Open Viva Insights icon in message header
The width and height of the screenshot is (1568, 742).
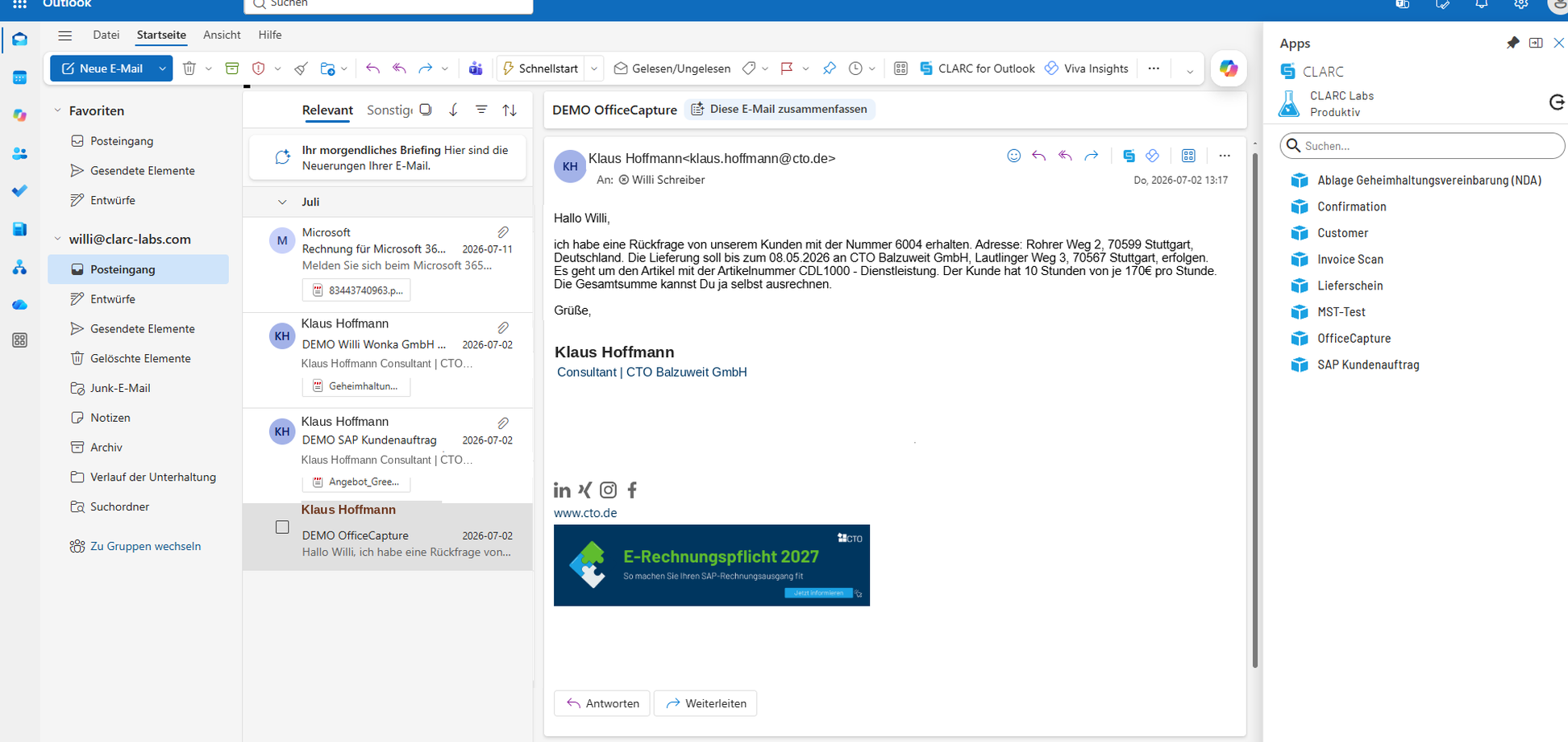click(1153, 156)
